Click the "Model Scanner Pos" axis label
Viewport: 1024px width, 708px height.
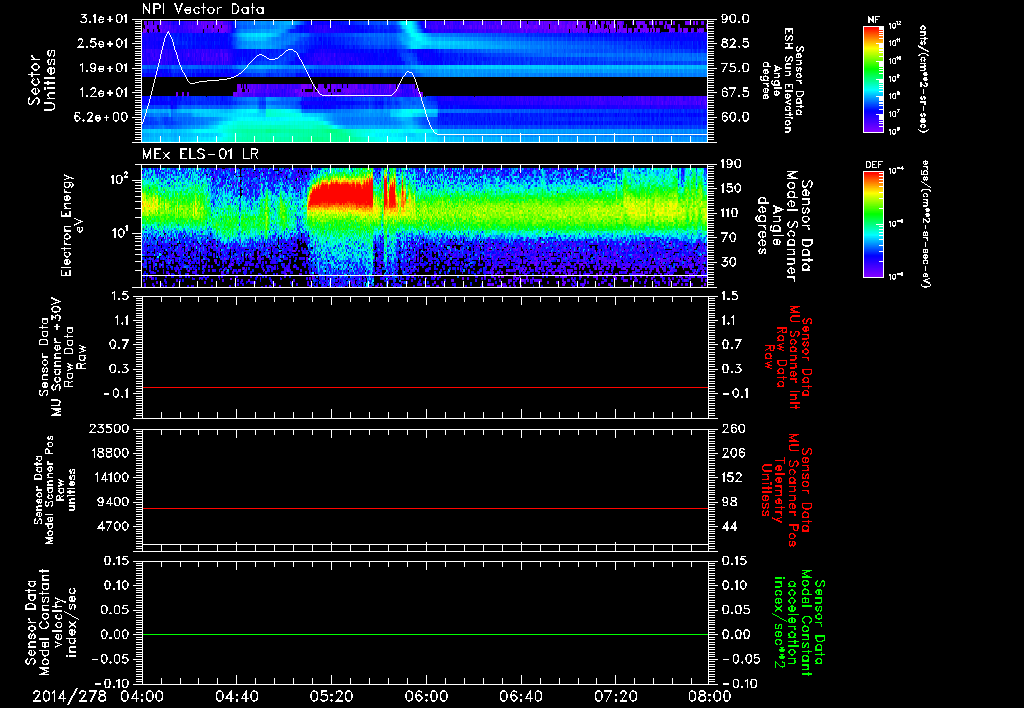(50, 490)
